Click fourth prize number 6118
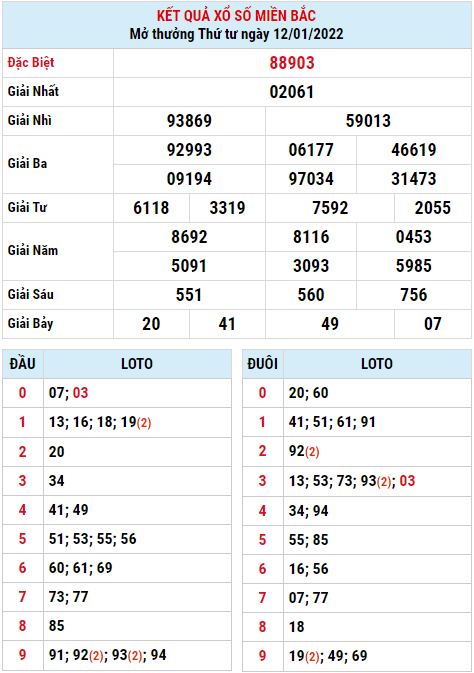 point(151,208)
